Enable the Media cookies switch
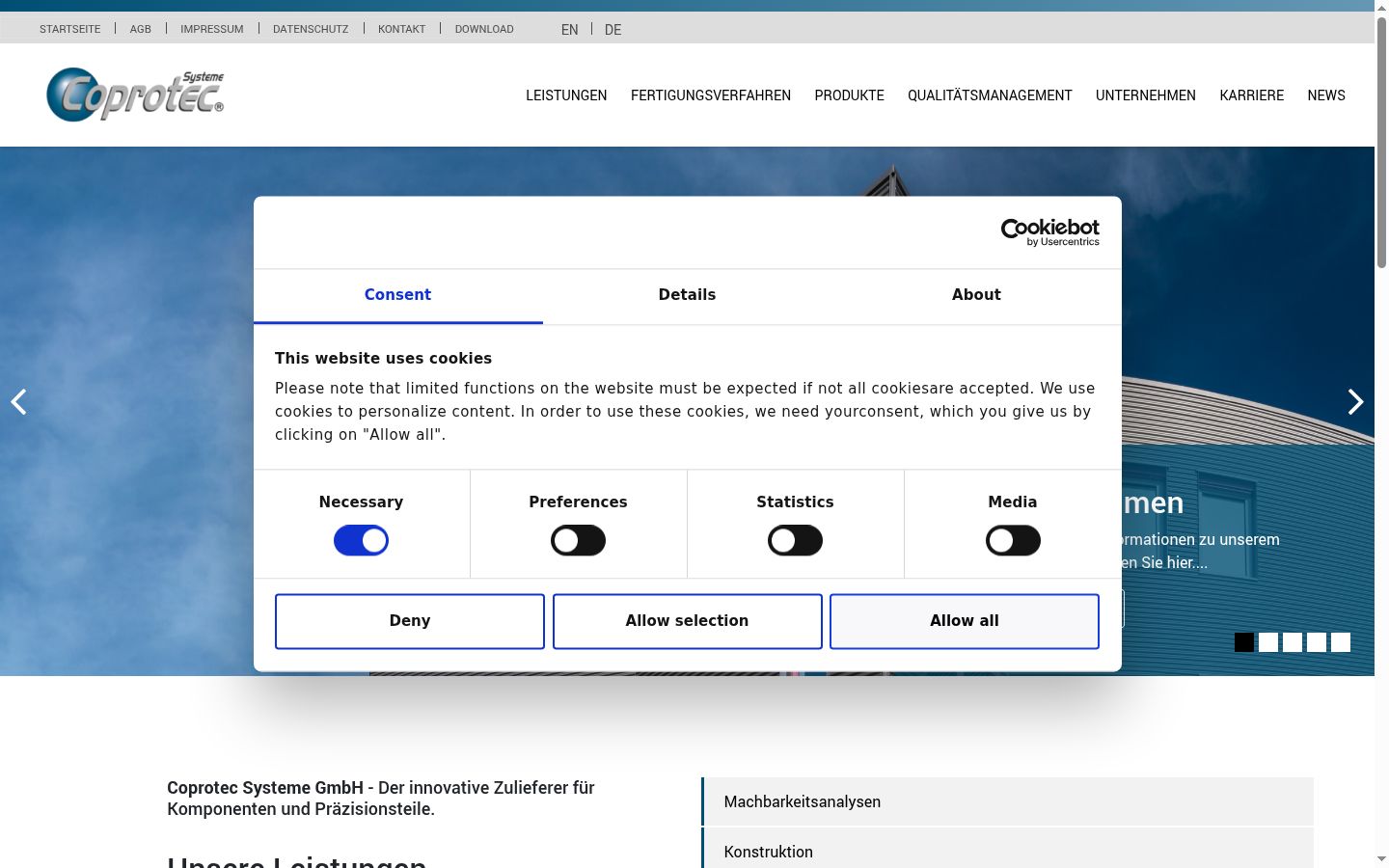Viewport: 1389px width, 868px height. click(1013, 540)
